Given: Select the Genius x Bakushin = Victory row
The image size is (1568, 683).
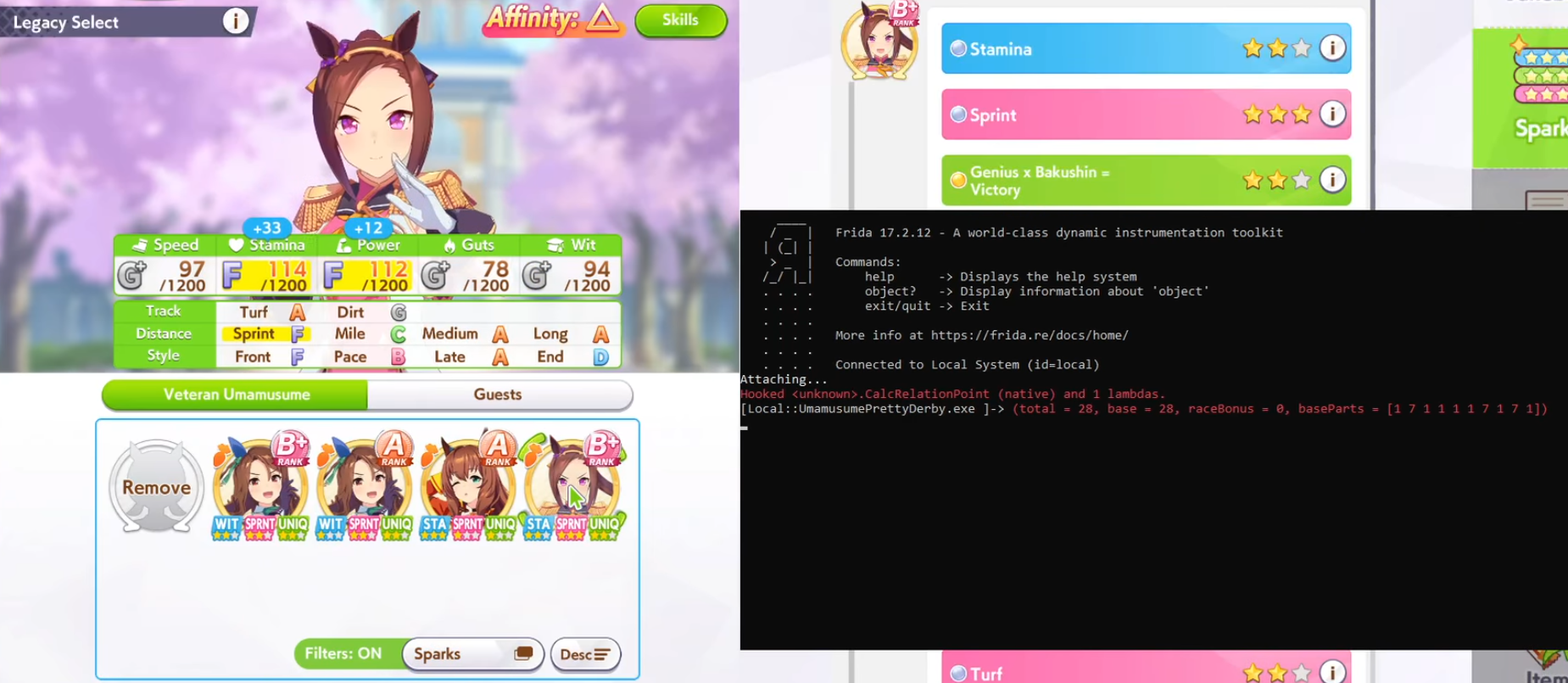Looking at the screenshot, I should 1146,180.
